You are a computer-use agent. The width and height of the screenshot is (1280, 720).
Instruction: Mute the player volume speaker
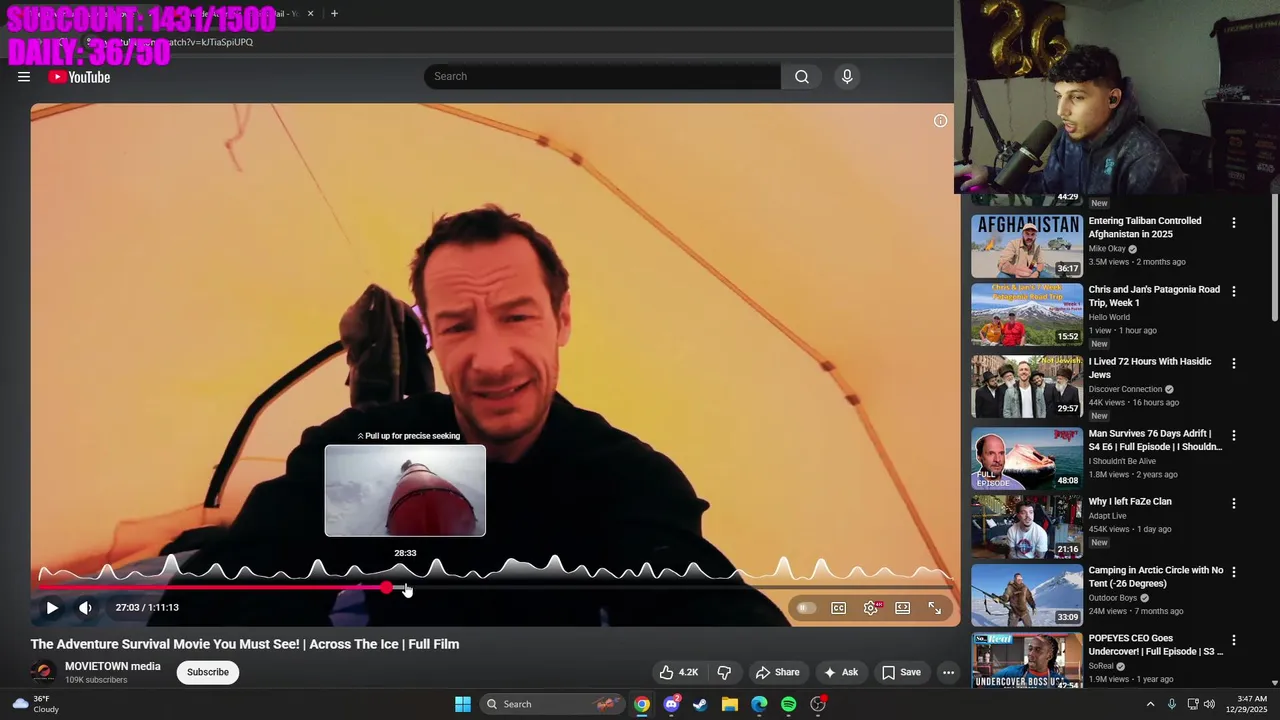point(85,608)
